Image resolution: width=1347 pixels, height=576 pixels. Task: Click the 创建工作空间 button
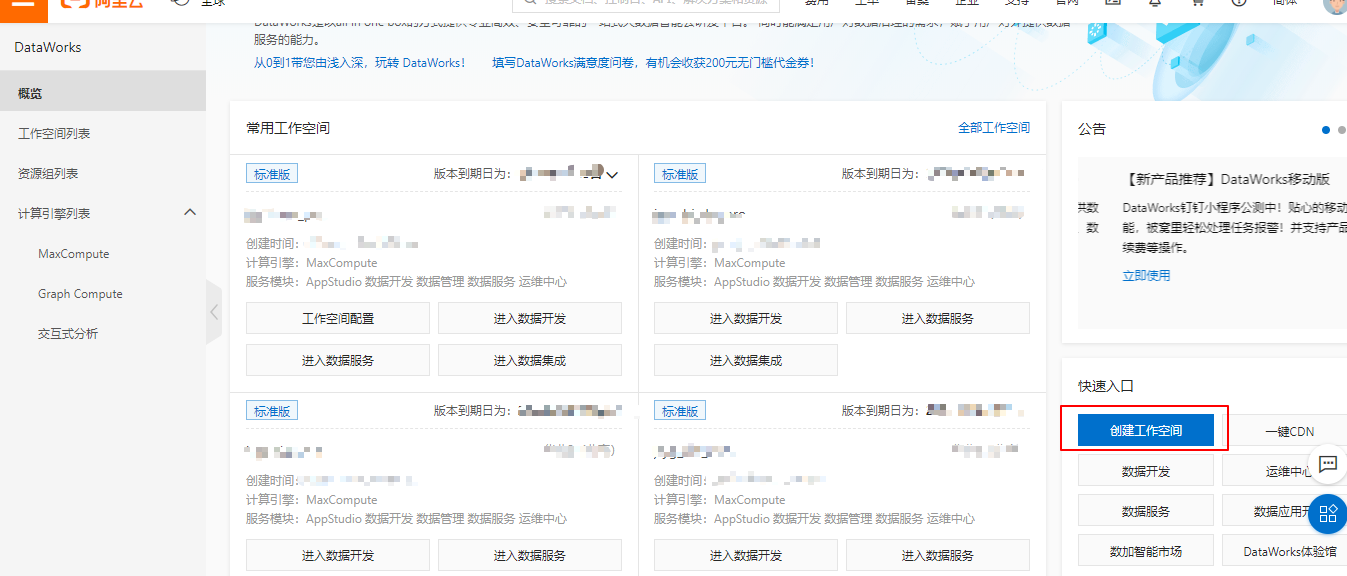(x=1146, y=430)
